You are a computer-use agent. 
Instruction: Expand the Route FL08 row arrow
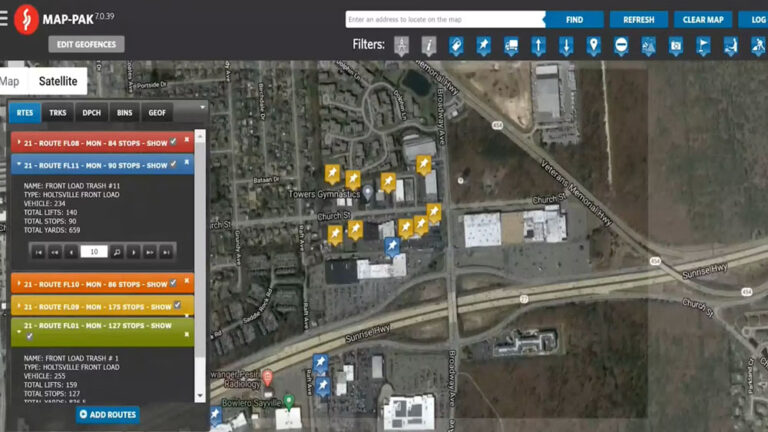(x=19, y=143)
